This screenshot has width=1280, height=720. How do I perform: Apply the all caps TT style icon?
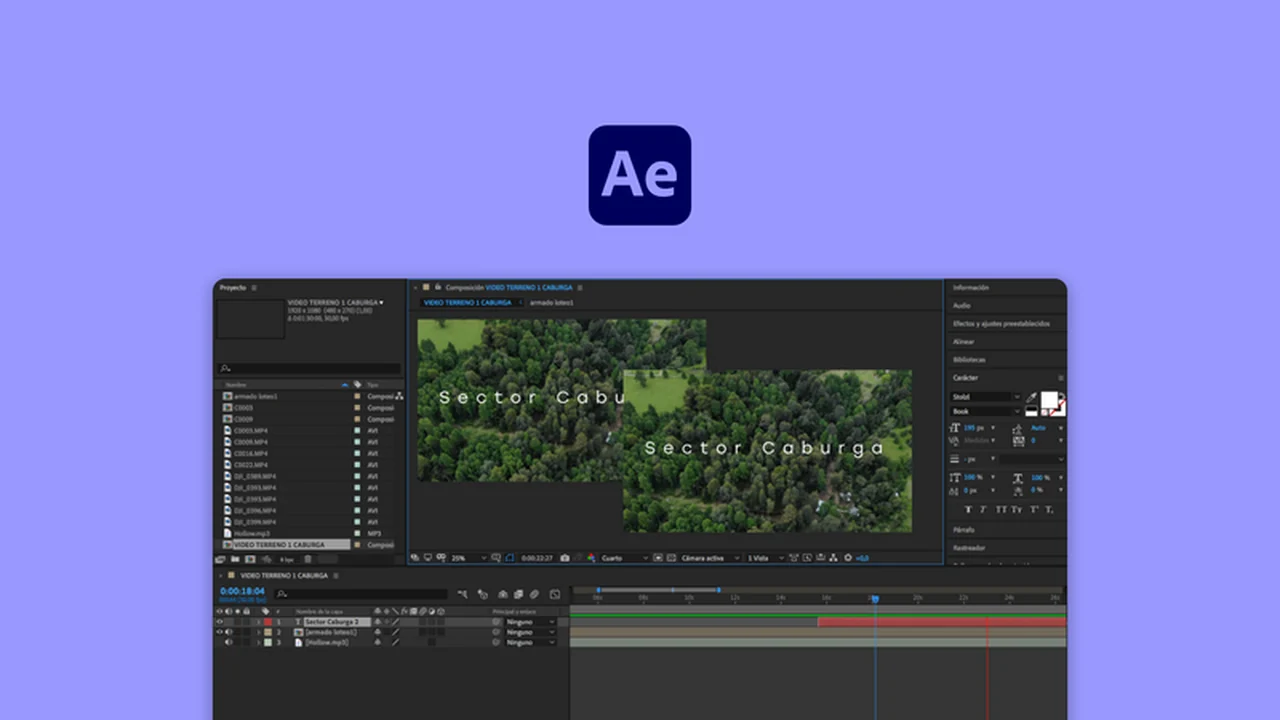click(1001, 509)
